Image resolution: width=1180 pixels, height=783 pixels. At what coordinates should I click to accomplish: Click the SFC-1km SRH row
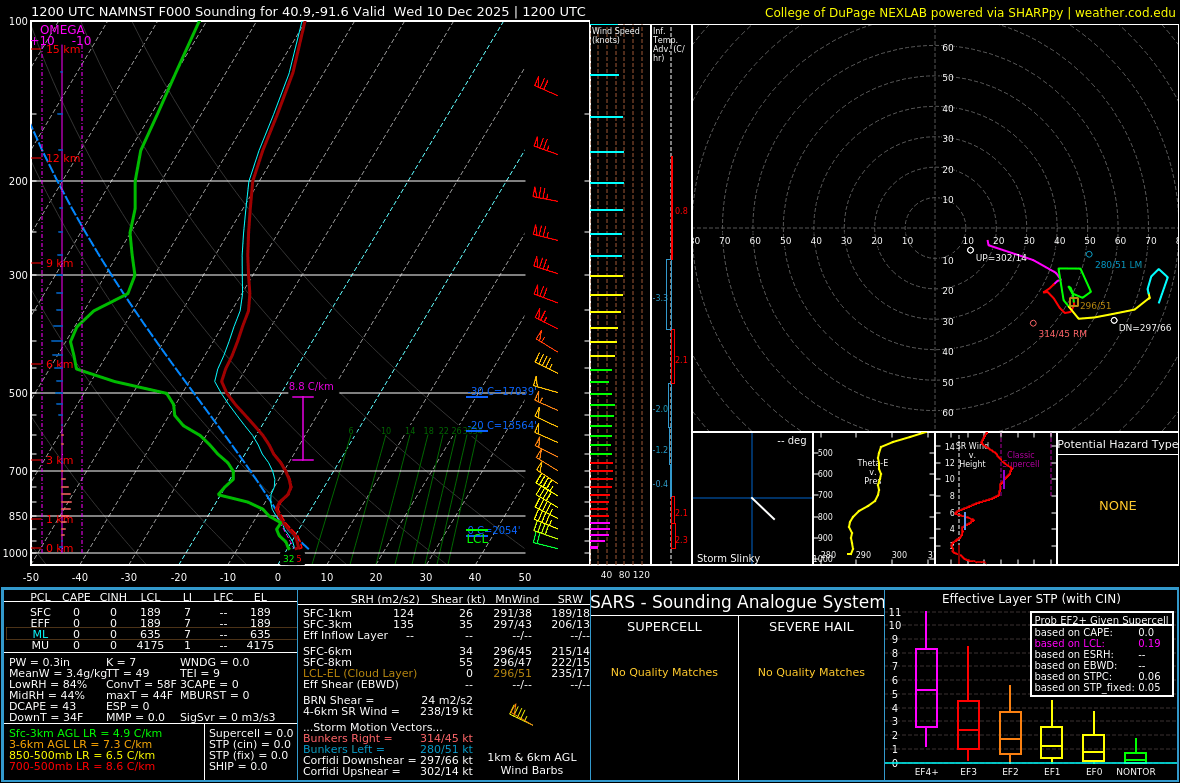click(x=446, y=614)
